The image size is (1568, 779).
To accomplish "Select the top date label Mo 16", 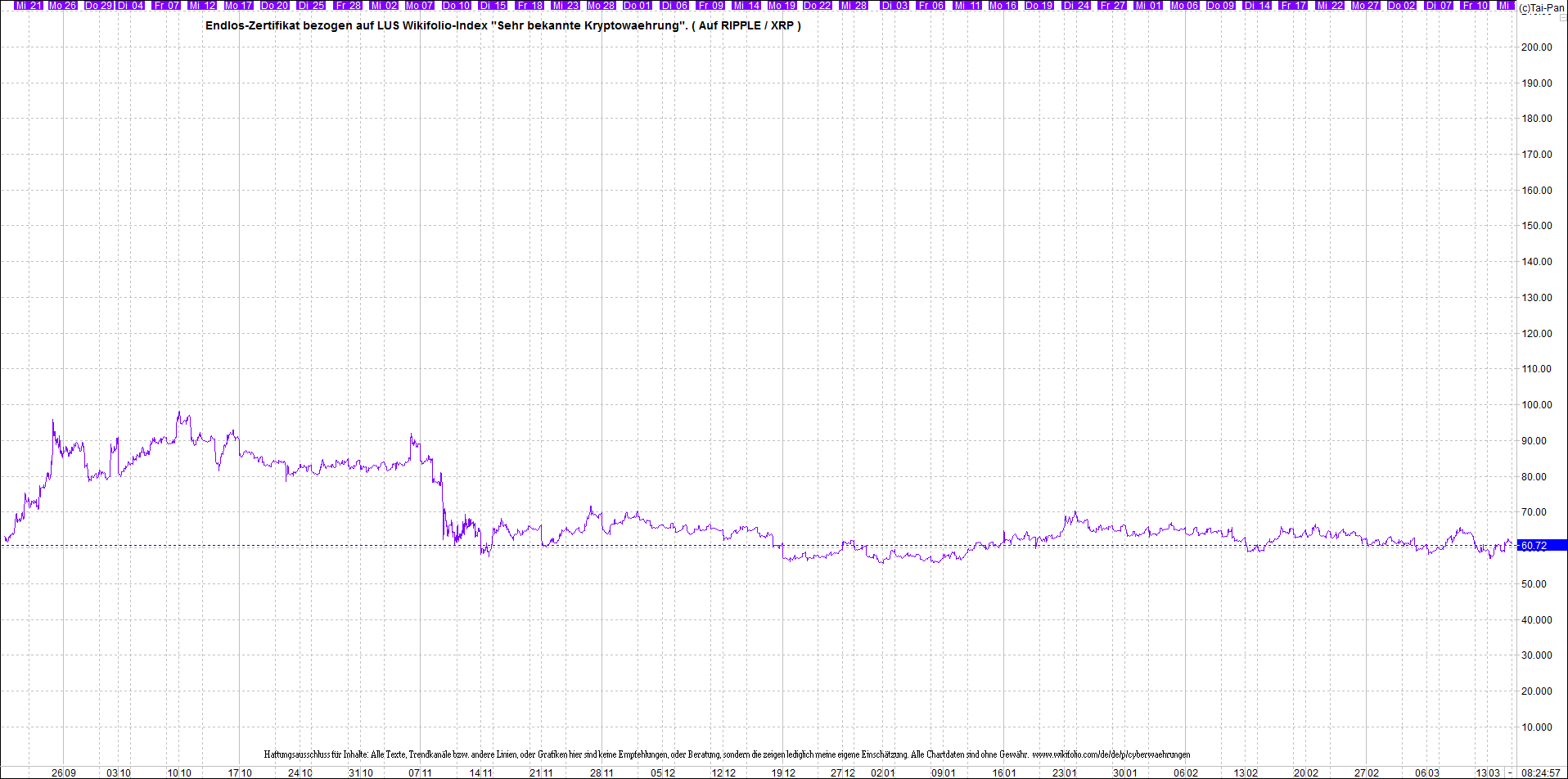I will (x=1003, y=5).
